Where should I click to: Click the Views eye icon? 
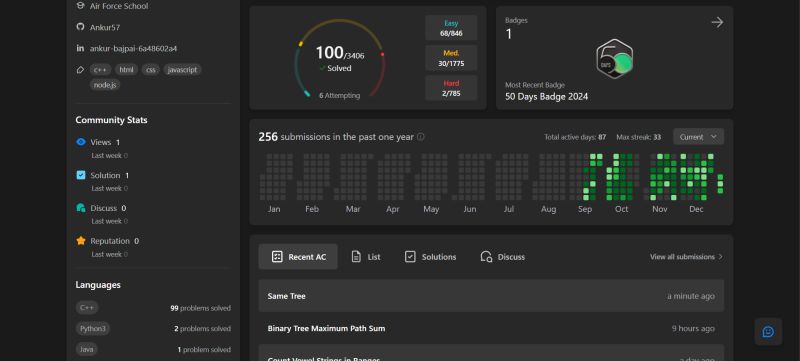[81, 142]
